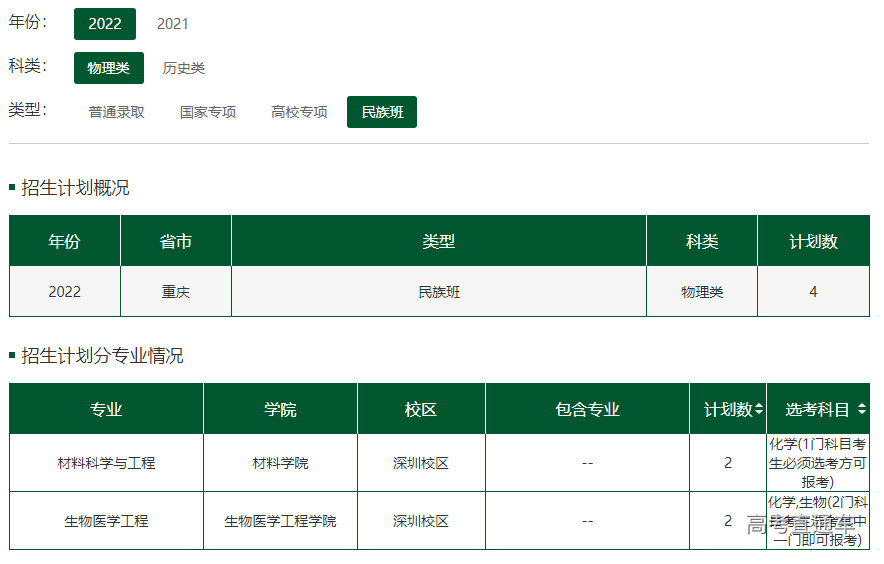The width and height of the screenshot is (884, 564).
Task: Open 材料科学与工程 major entry
Action: coord(106,463)
